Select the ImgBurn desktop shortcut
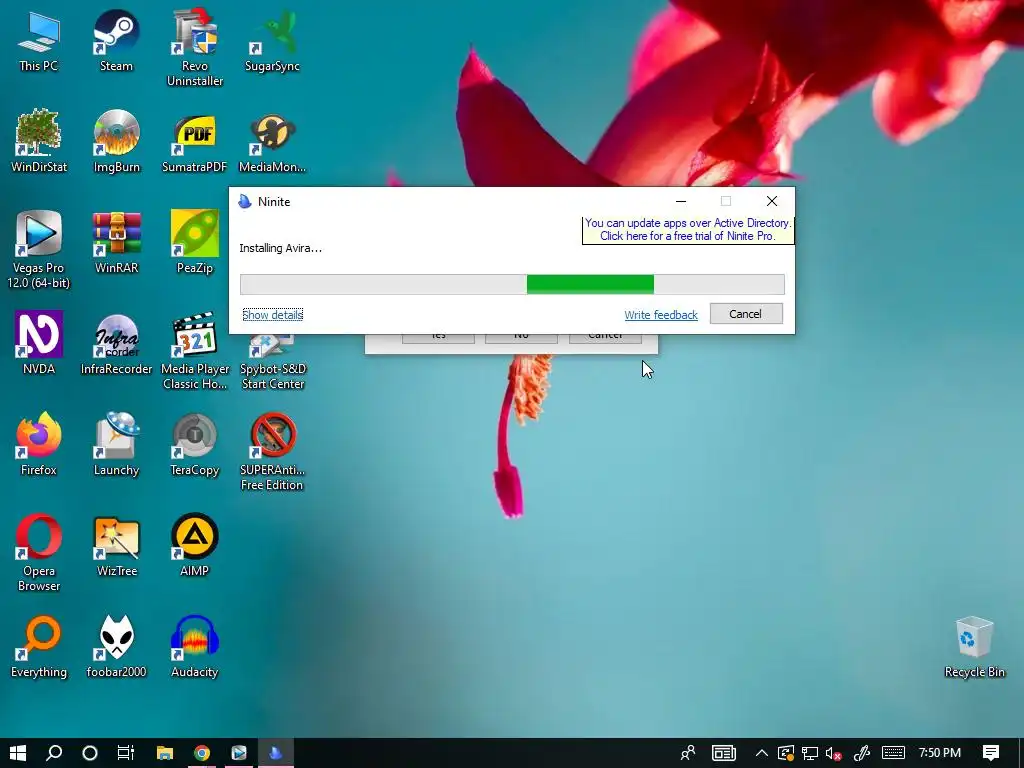Viewport: 1024px width, 768px height. pos(116,141)
